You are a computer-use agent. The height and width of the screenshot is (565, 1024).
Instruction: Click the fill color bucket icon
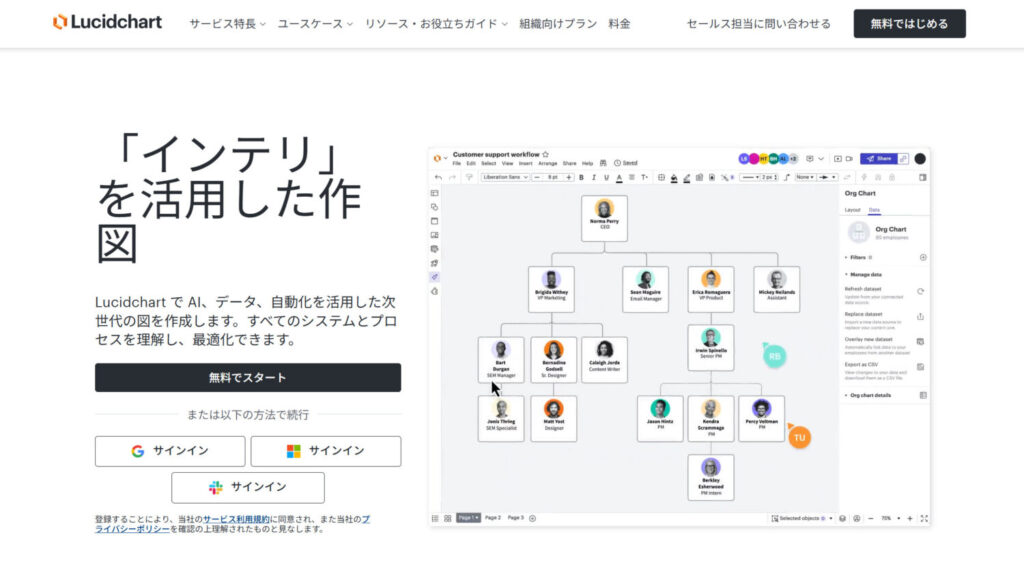click(x=674, y=178)
